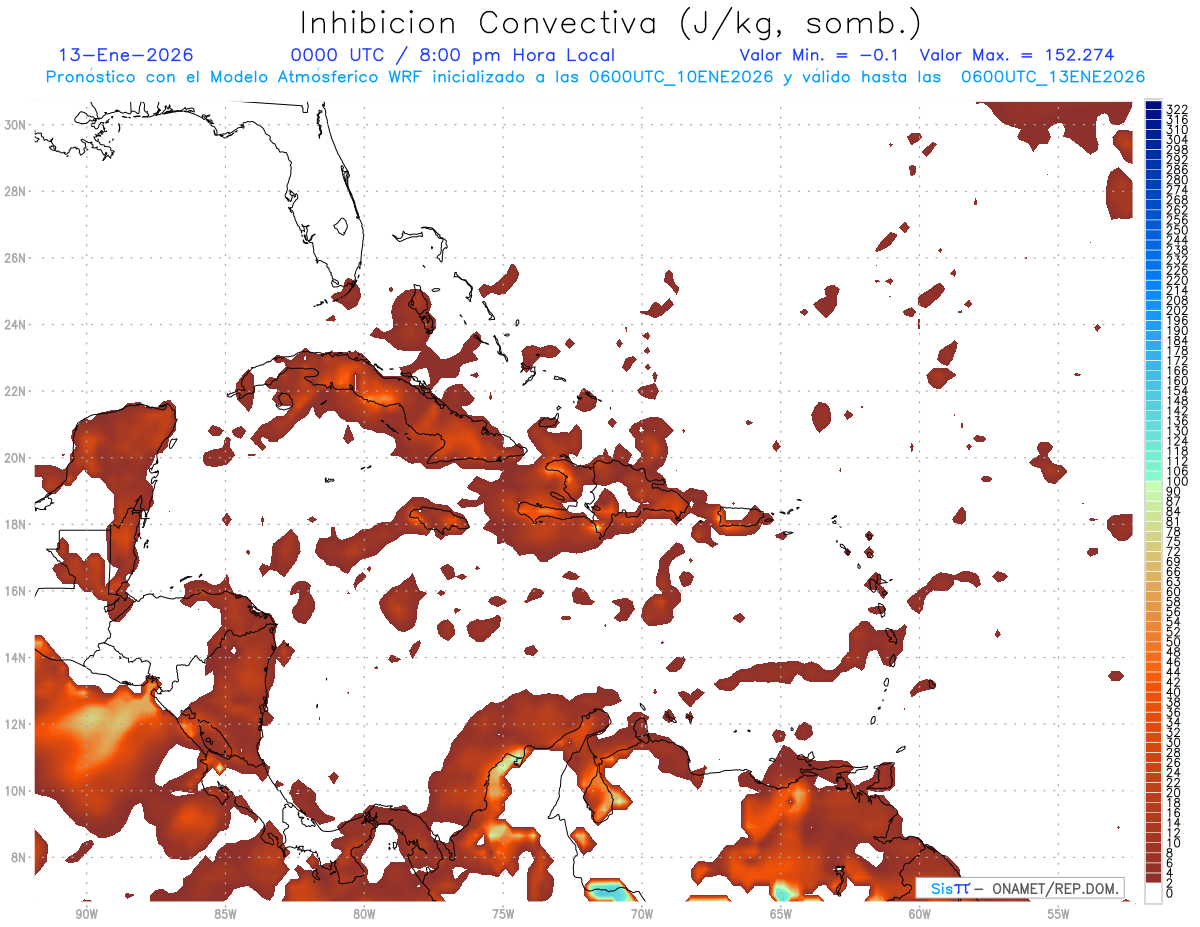Click the '18N' latitude label
Image resolution: width=1200 pixels, height=927 pixels.
click(17, 524)
